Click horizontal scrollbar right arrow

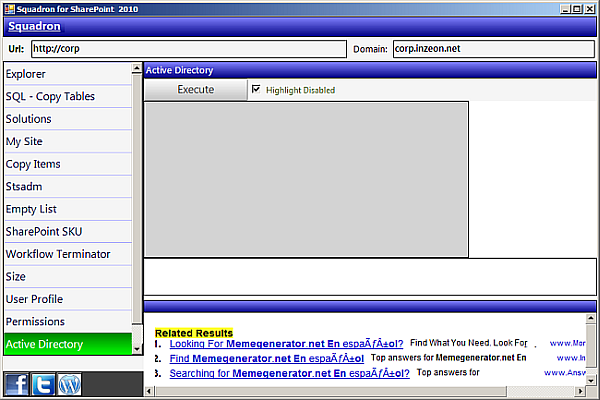580,391
